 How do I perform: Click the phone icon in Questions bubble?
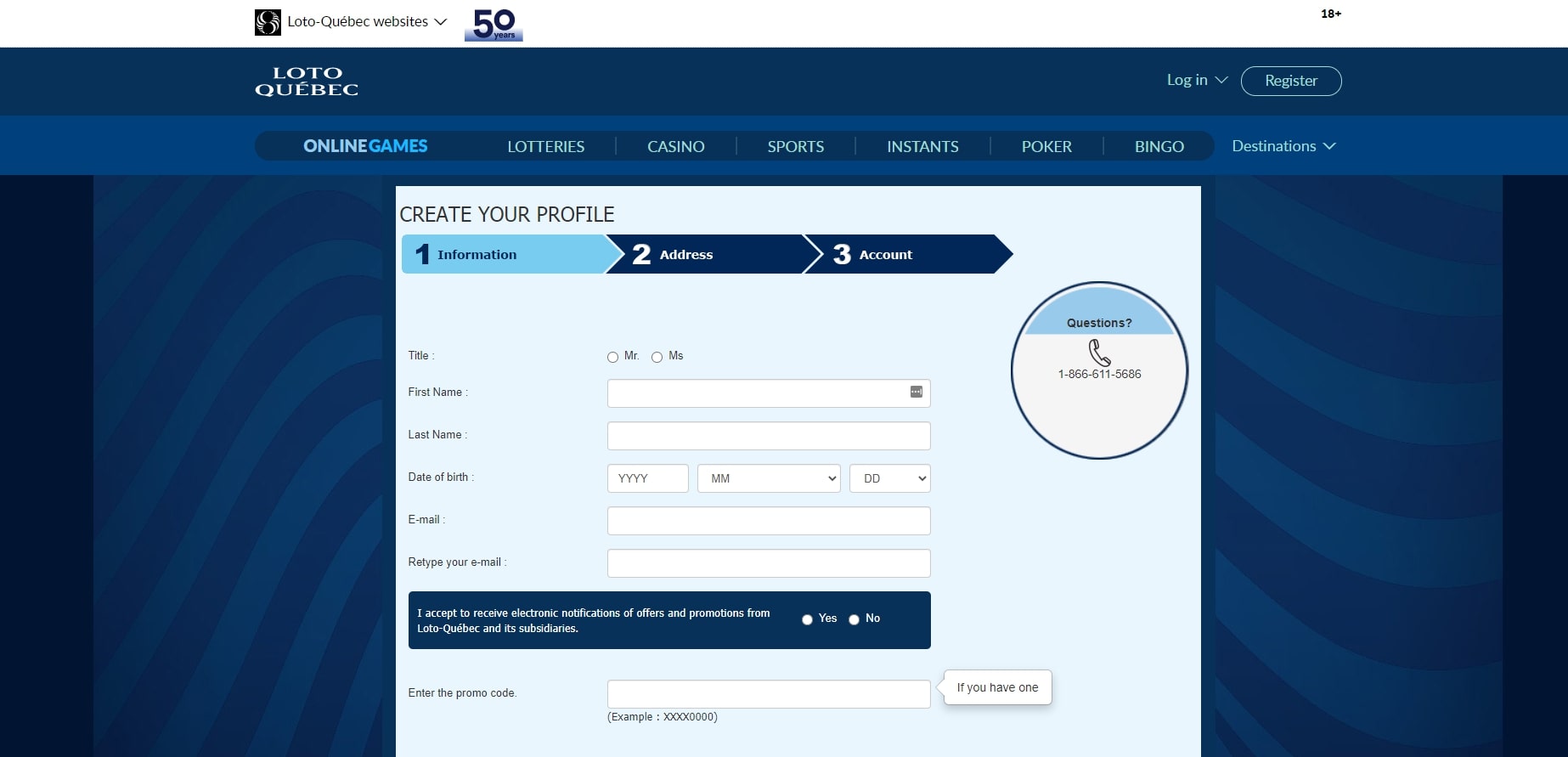pos(1099,353)
